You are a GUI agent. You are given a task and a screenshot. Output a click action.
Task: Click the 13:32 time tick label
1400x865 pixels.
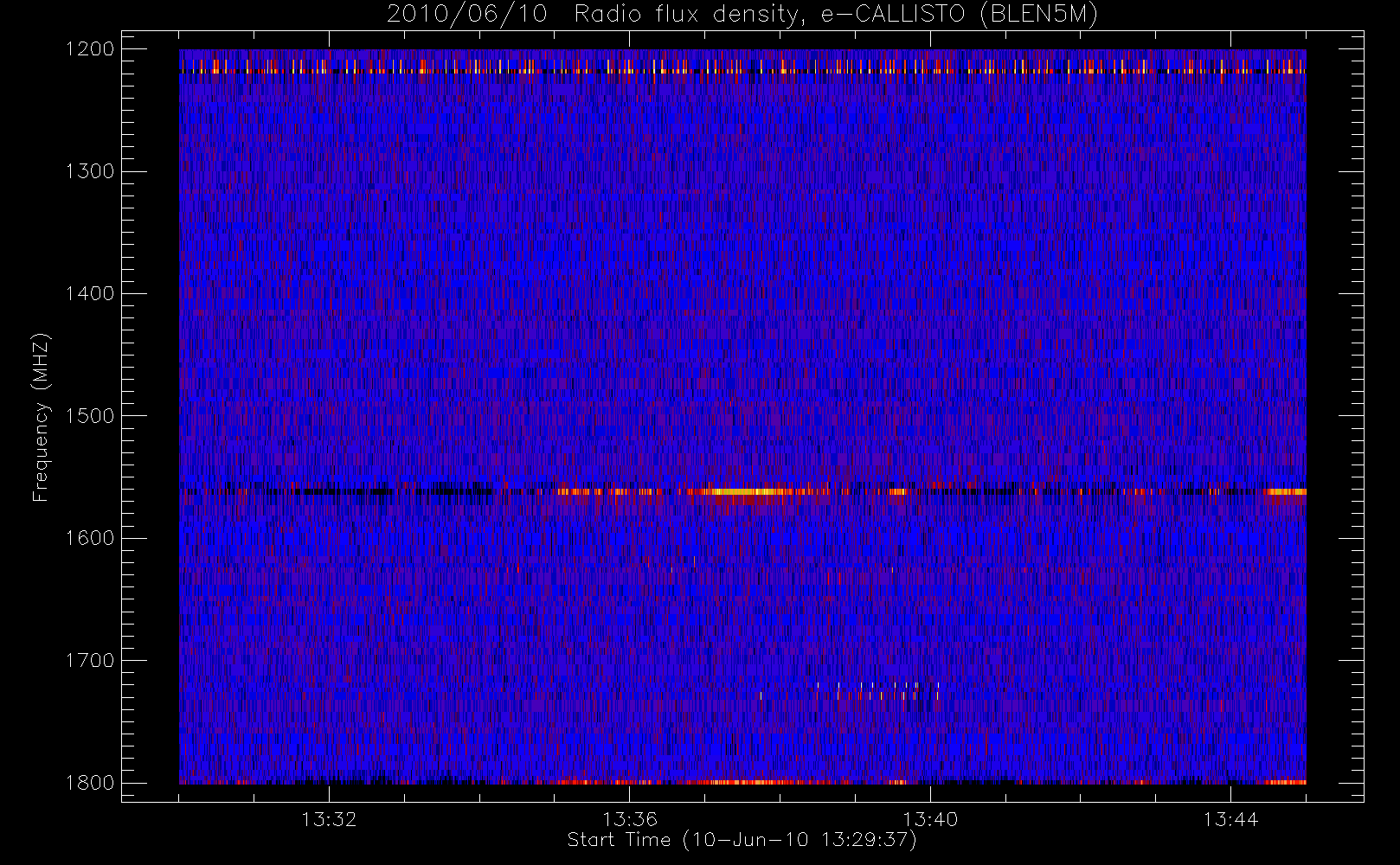329,819
